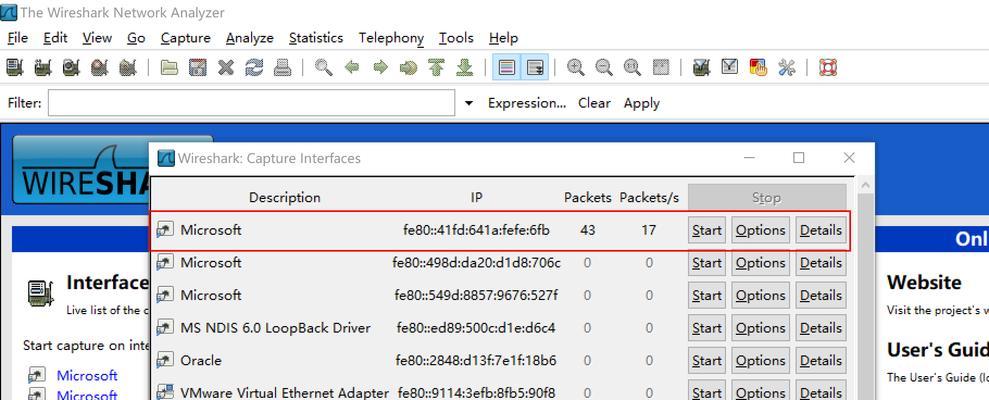Image resolution: width=989 pixels, height=400 pixels.
Task: Open preferences wrench icon
Action: [x=787, y=68]
